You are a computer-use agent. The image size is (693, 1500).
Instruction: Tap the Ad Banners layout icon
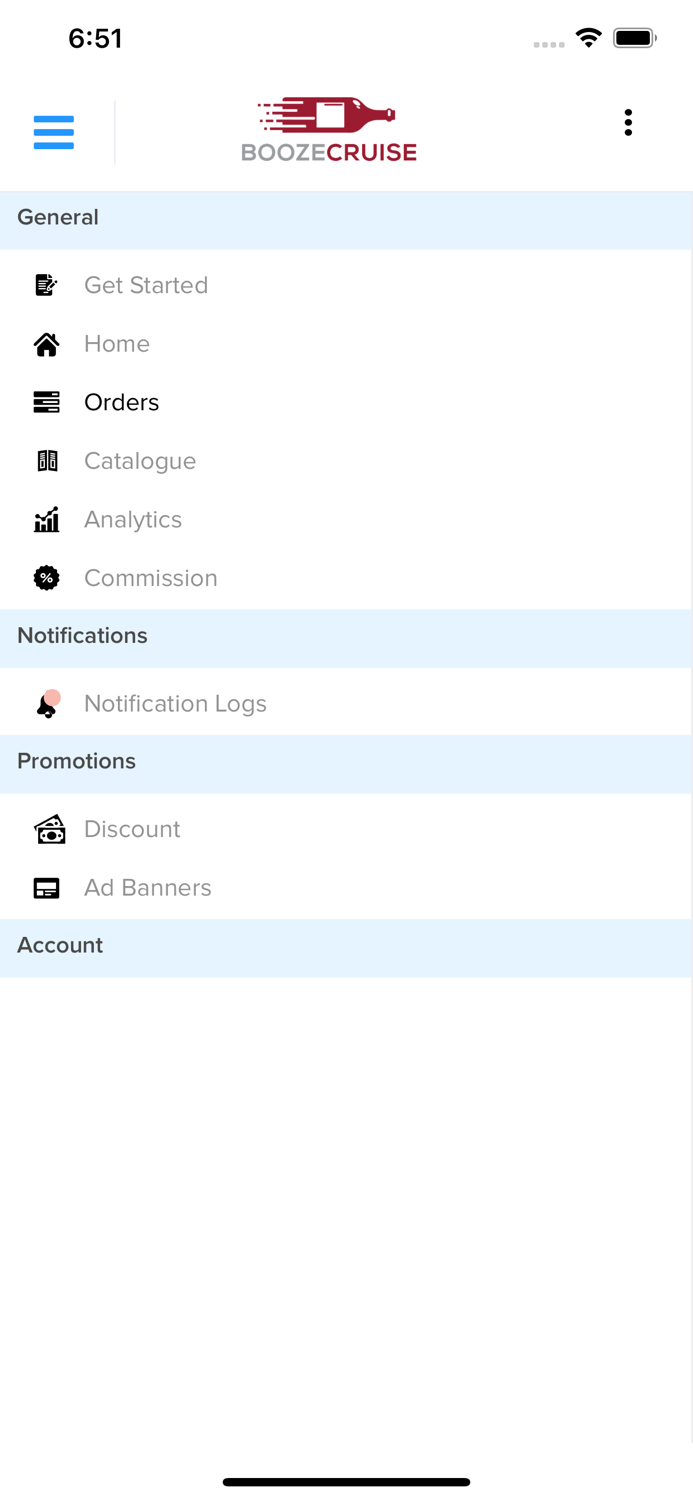point(46,888)
